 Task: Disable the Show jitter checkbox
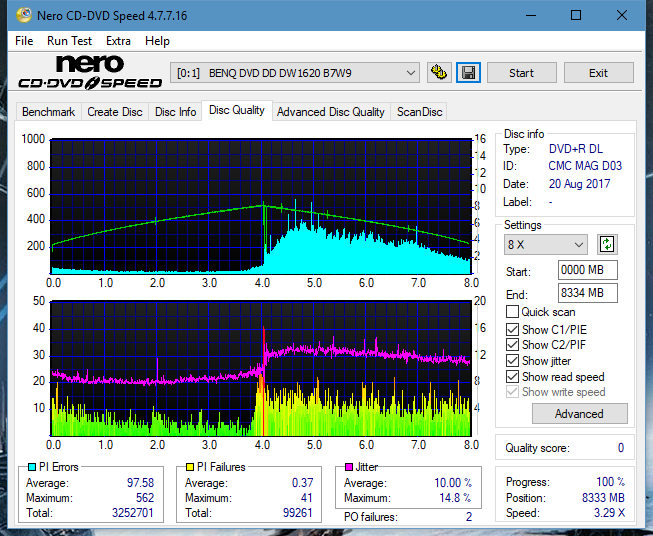tap(512, 361)
